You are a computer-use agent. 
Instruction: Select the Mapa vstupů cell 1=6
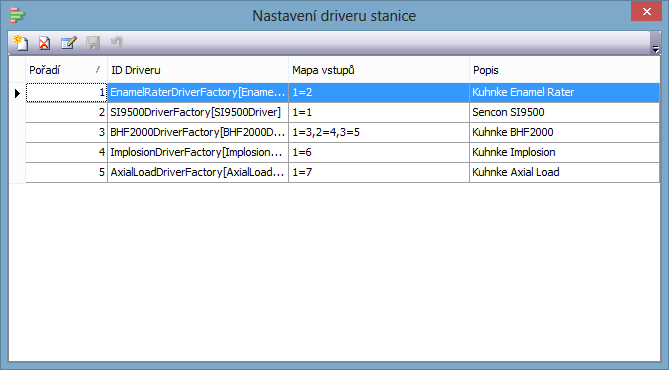pyautogui.click(x=379, y=153)
